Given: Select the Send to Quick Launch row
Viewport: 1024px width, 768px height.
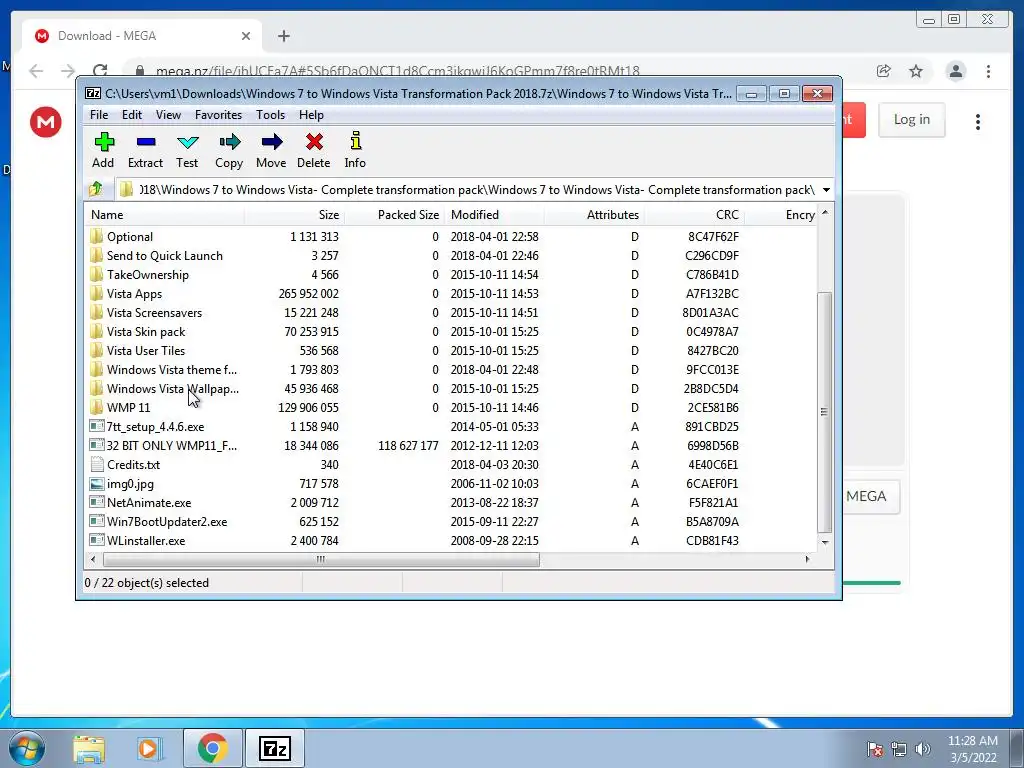Looking at the screenshot, I should click(x=451, y=256).
